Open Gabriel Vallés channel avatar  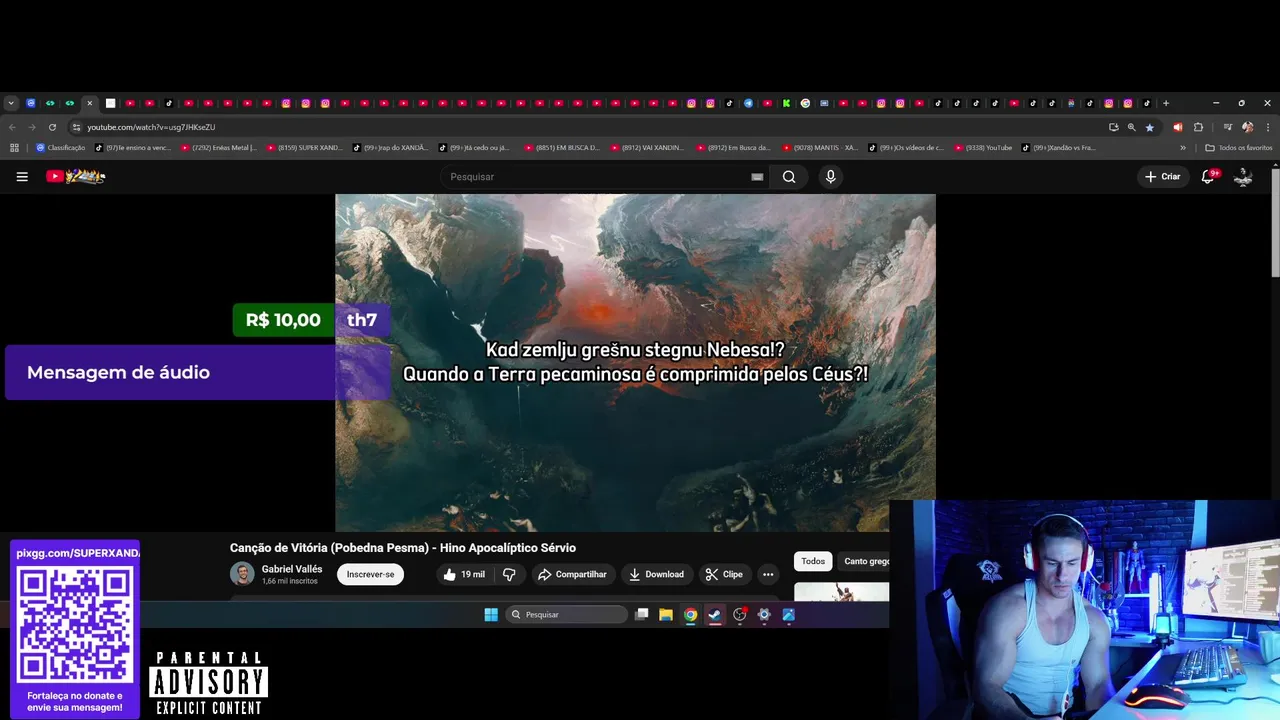click(x=242, y=574)
